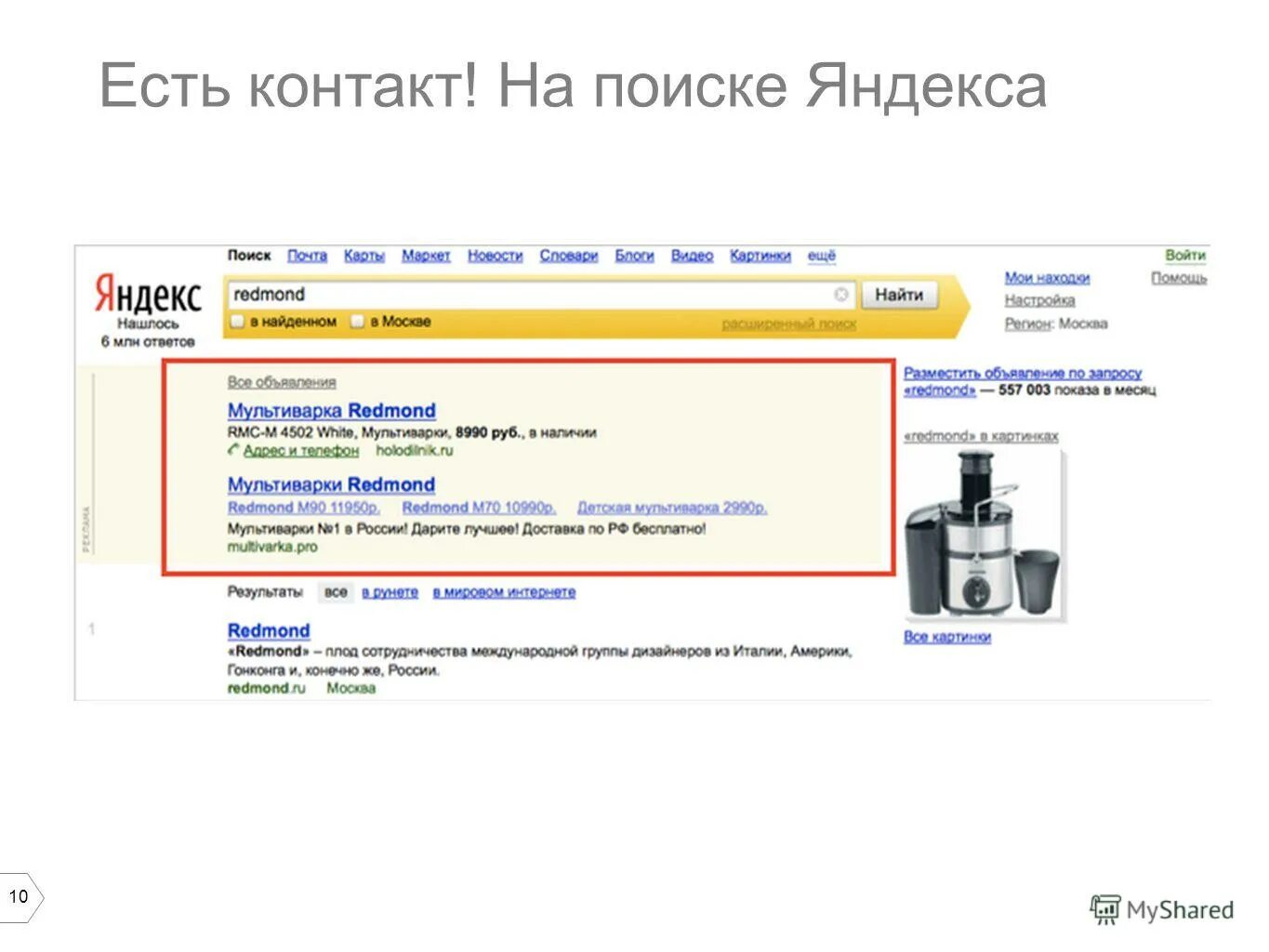The image size is (1269, 952).
Task: Clear the search field with the X icon
Action: [x=840, y=294]
